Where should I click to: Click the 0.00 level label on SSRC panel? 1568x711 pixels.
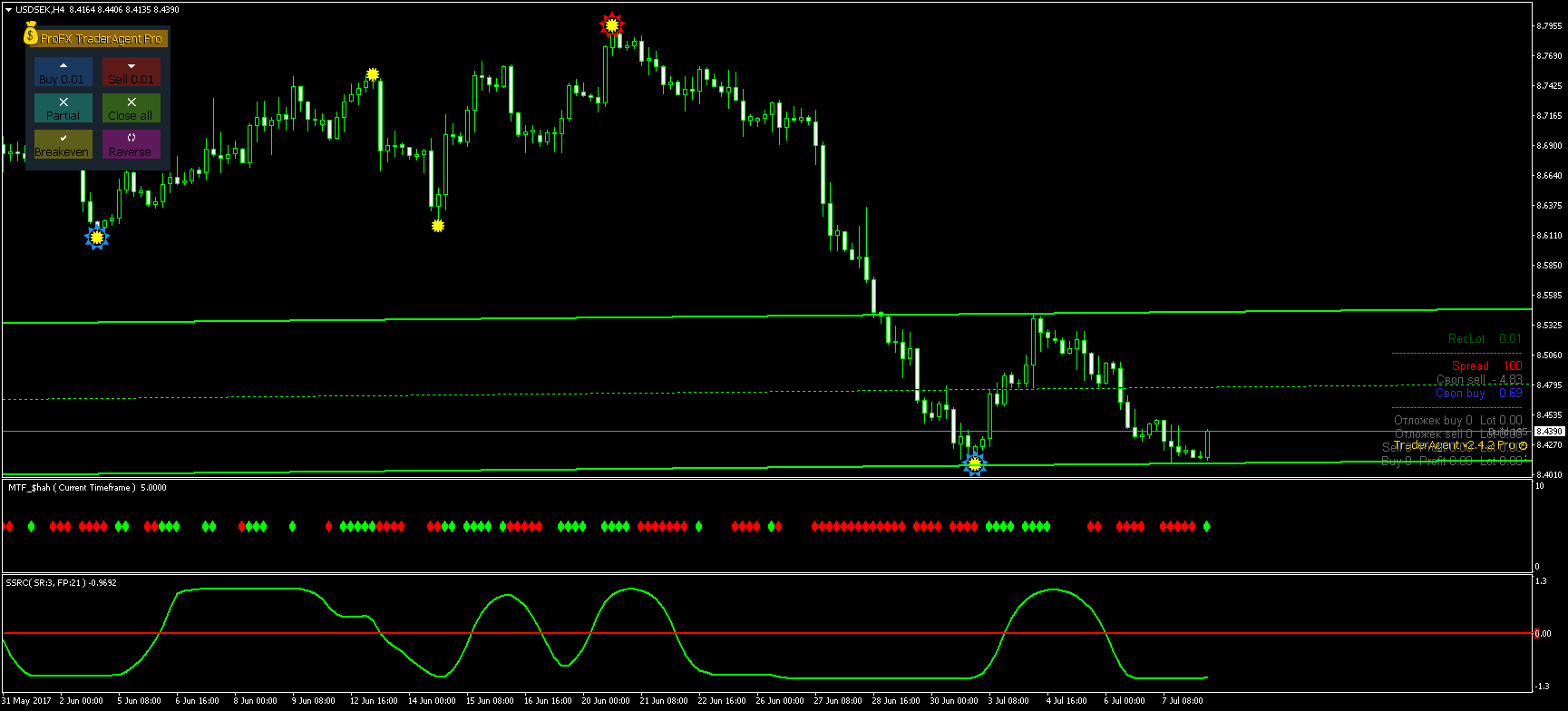(1543, 633)
